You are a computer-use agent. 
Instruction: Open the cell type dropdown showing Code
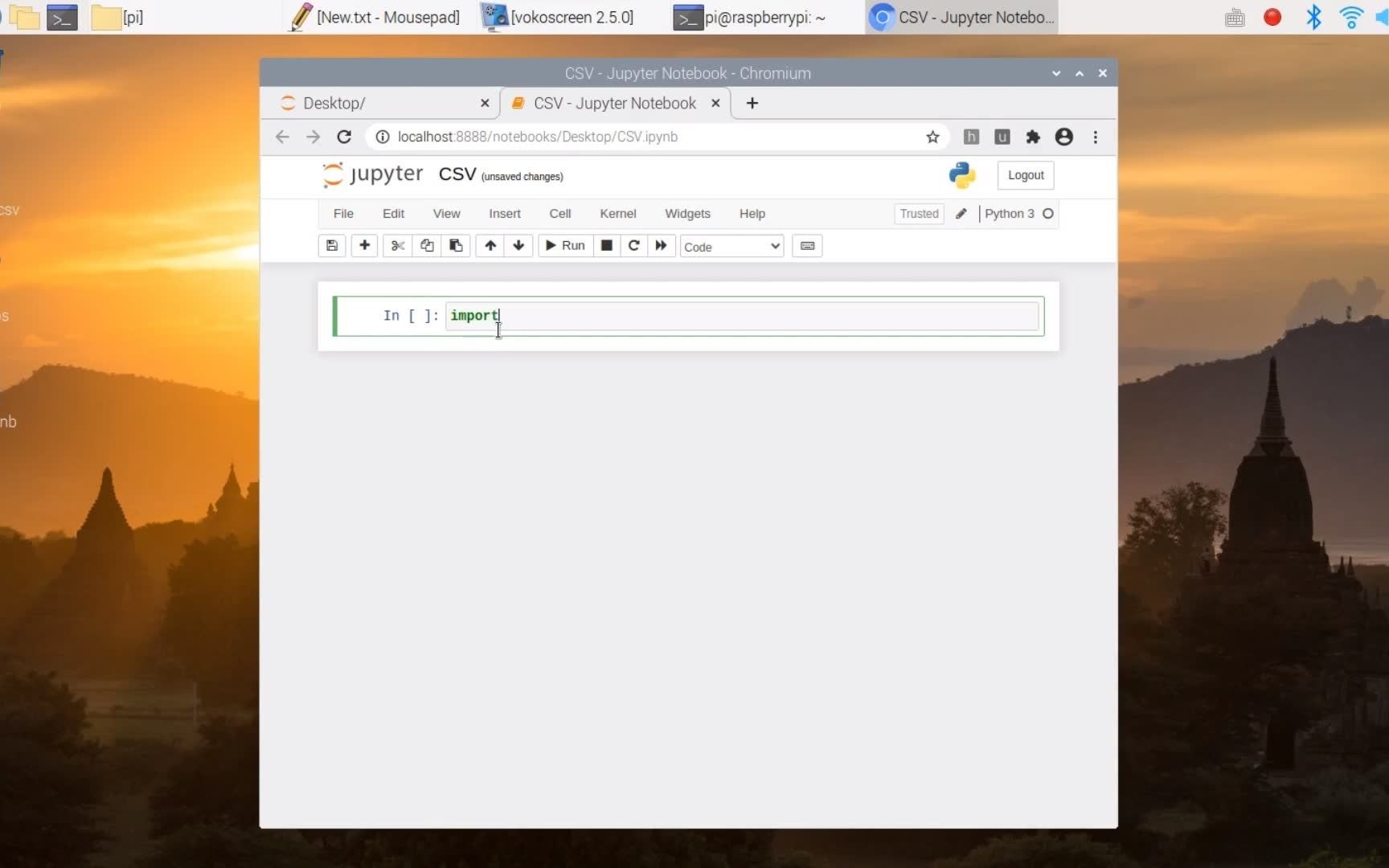tap(731, 247)
